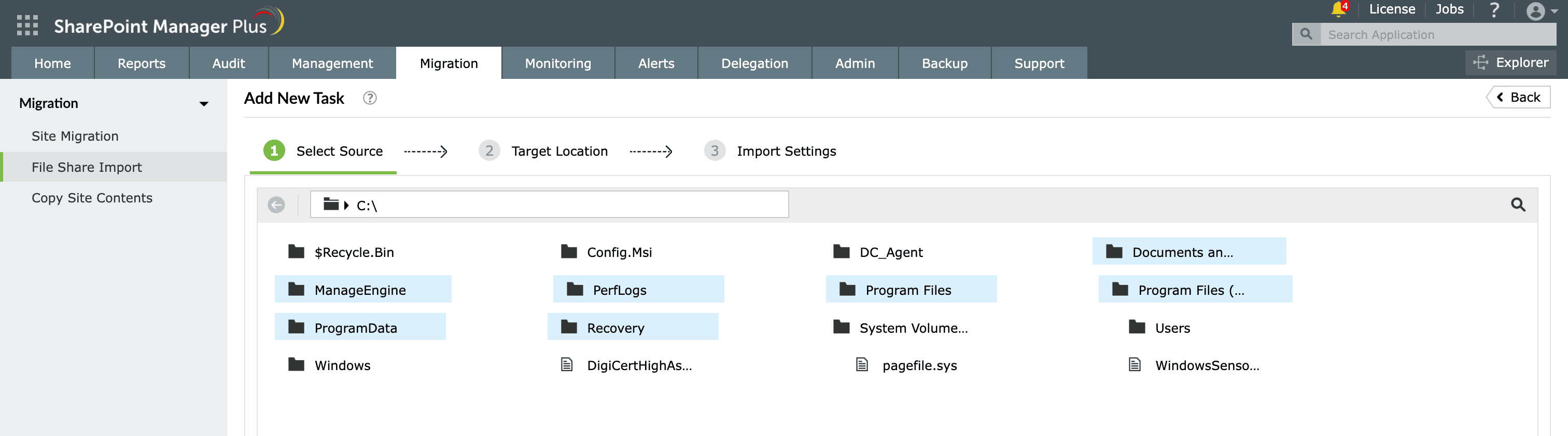This screenshot has height=436, width=1568.
Task: Click the folder icon in path bar
Action: point(330,204)
